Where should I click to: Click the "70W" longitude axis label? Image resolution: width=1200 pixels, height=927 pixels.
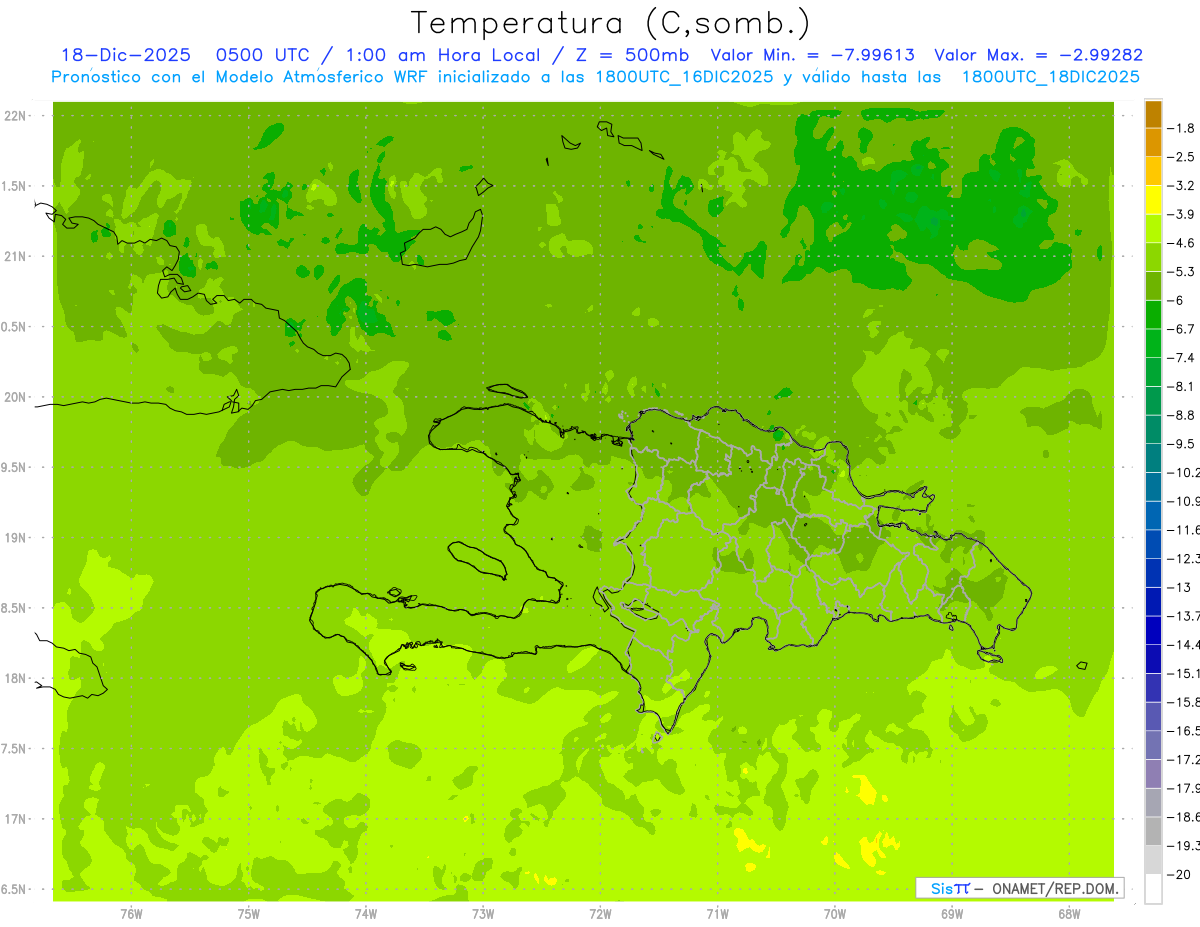[x=835, y=914]
